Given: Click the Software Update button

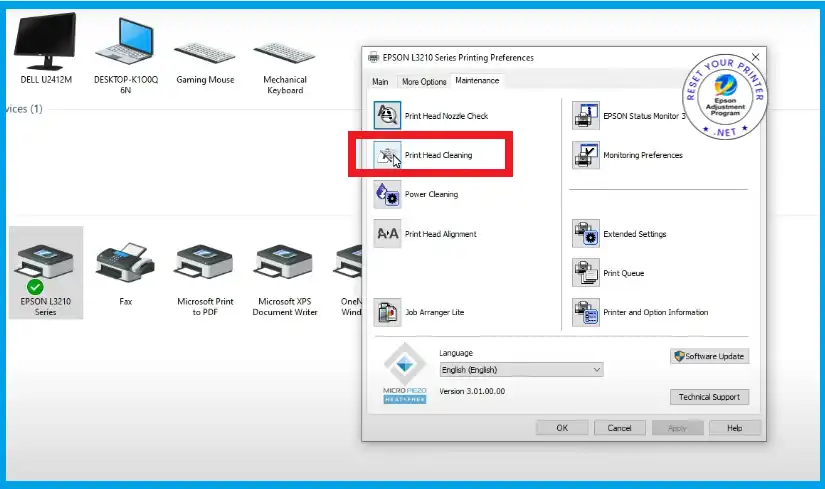Looking at the screenshot, I should tap(709, 356).
